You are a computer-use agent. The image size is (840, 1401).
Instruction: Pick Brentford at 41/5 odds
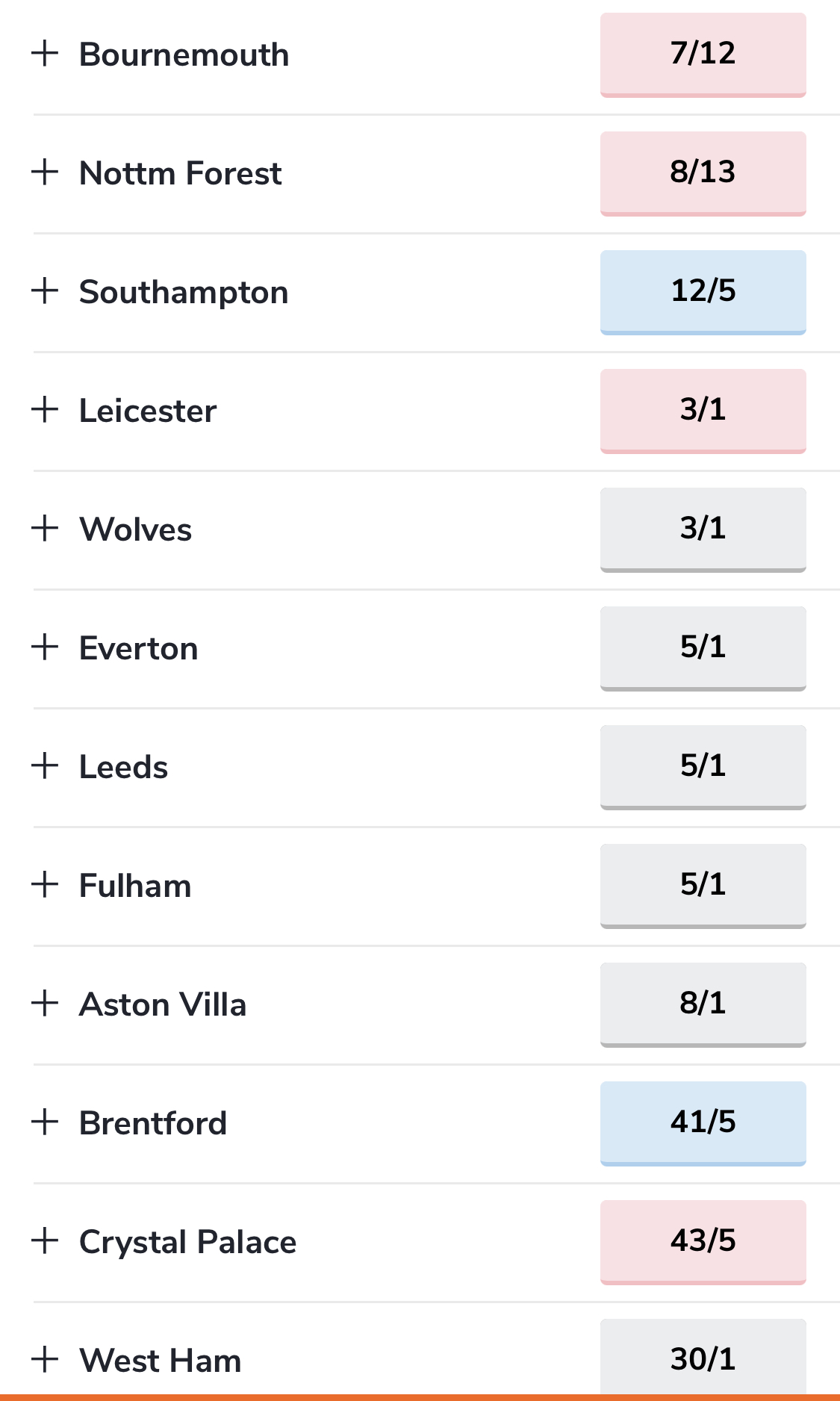click(x=703, y=1124)
